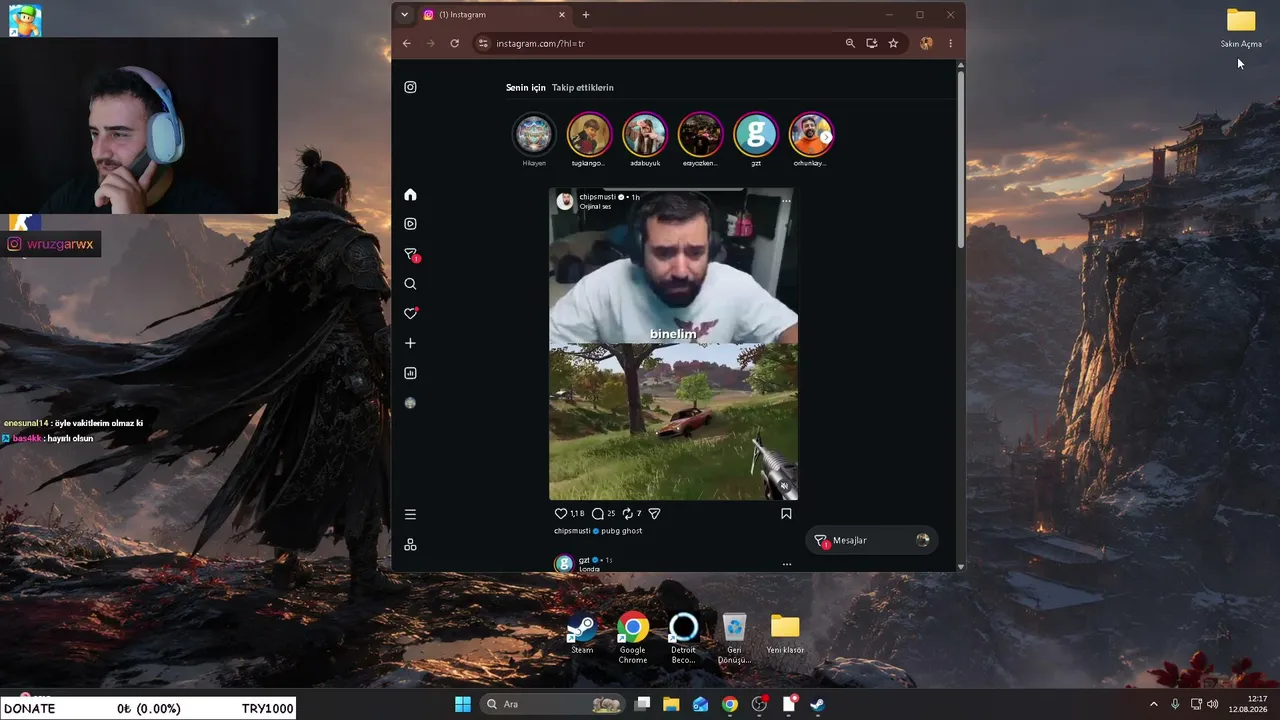
Task: Switch to the 'Senin için' feed tab
Action: coord(526,88)
